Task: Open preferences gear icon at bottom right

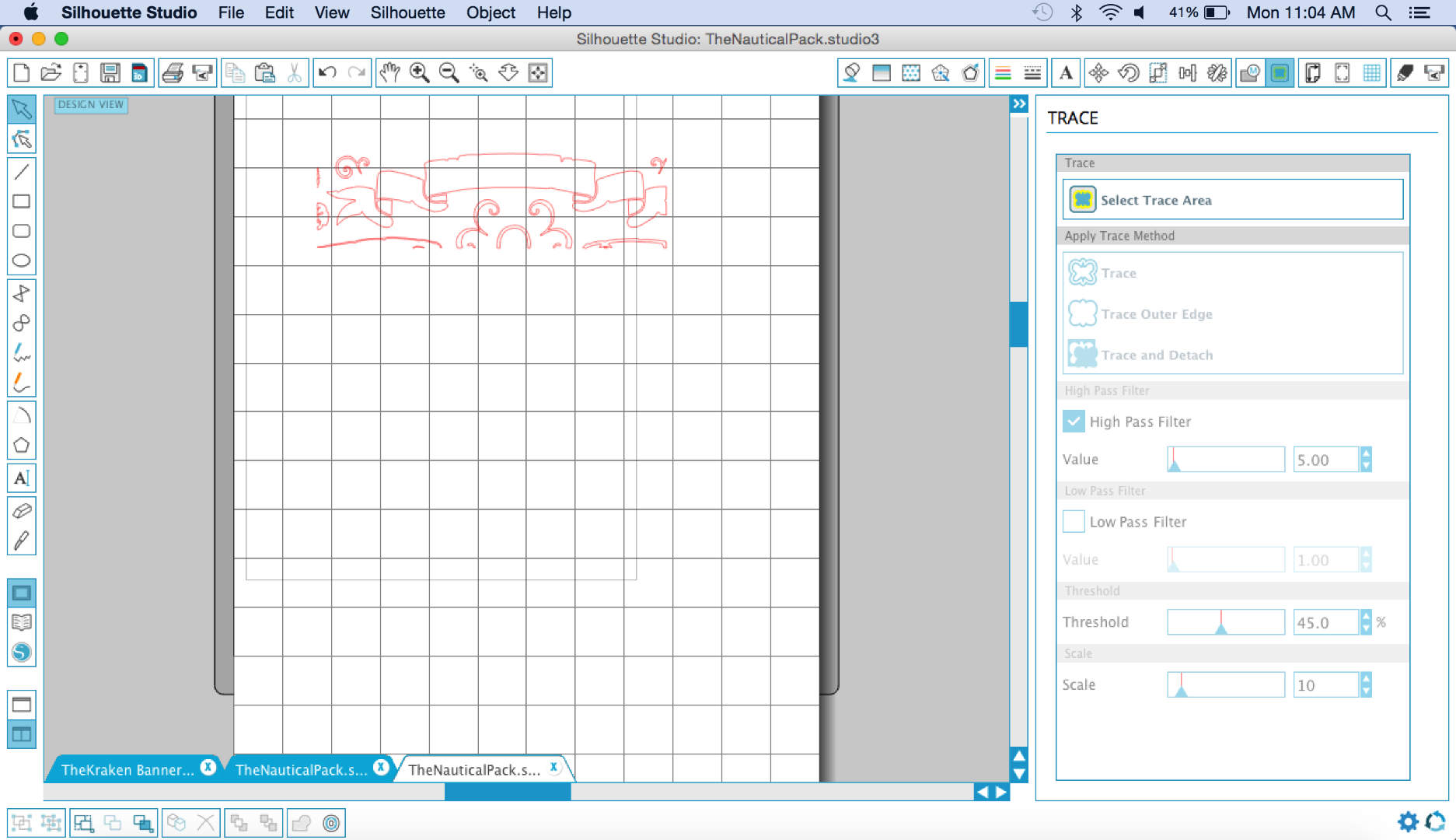Action: point(1408,821)
